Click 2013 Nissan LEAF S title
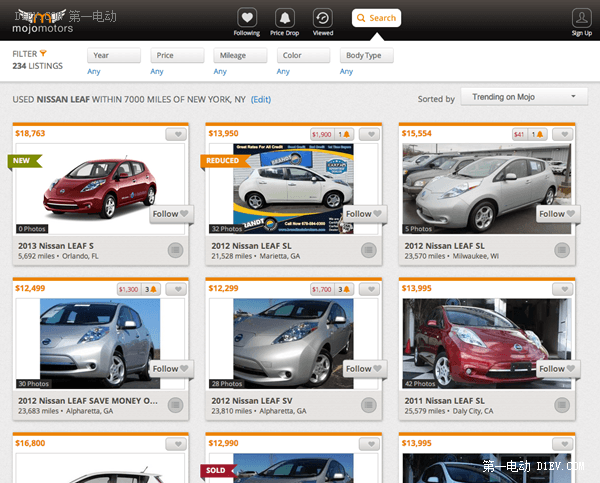The image size is (600, 483). [56, 246]
